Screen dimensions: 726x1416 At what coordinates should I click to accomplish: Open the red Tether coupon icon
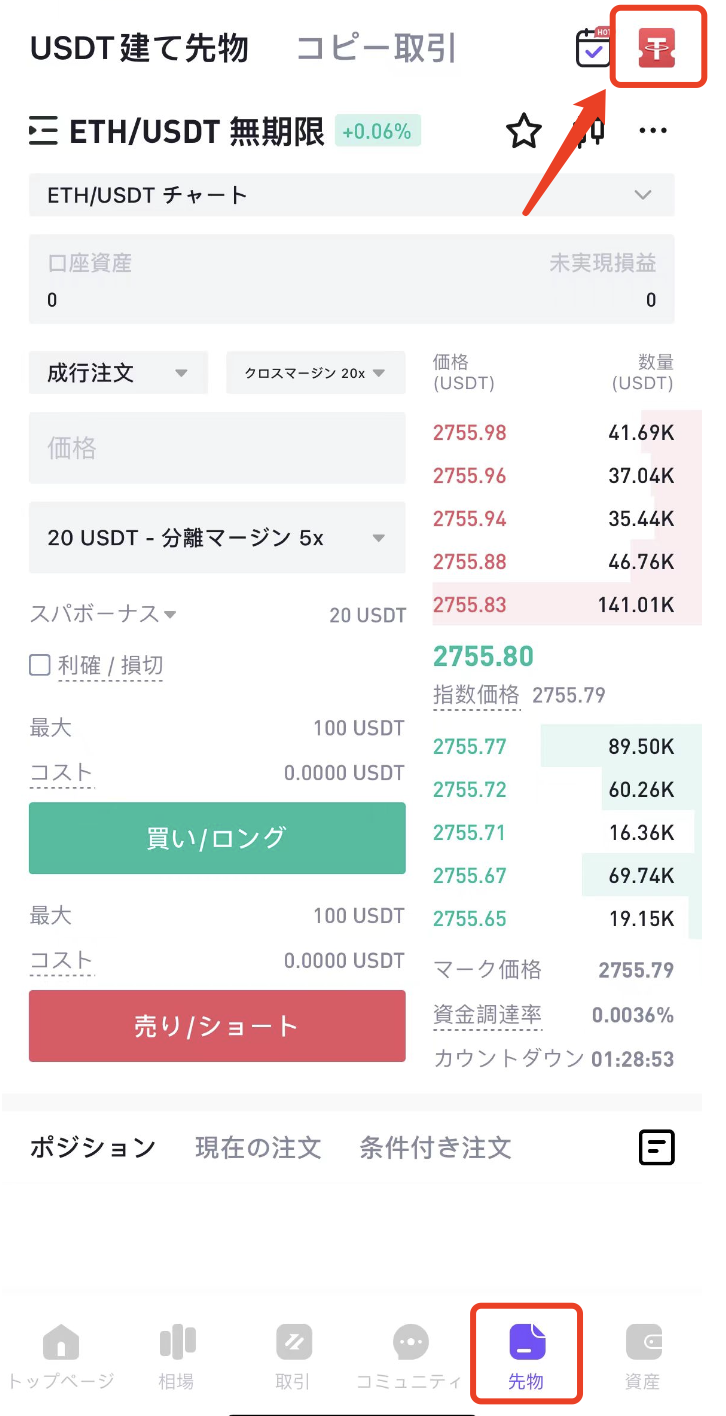(657, 48)
